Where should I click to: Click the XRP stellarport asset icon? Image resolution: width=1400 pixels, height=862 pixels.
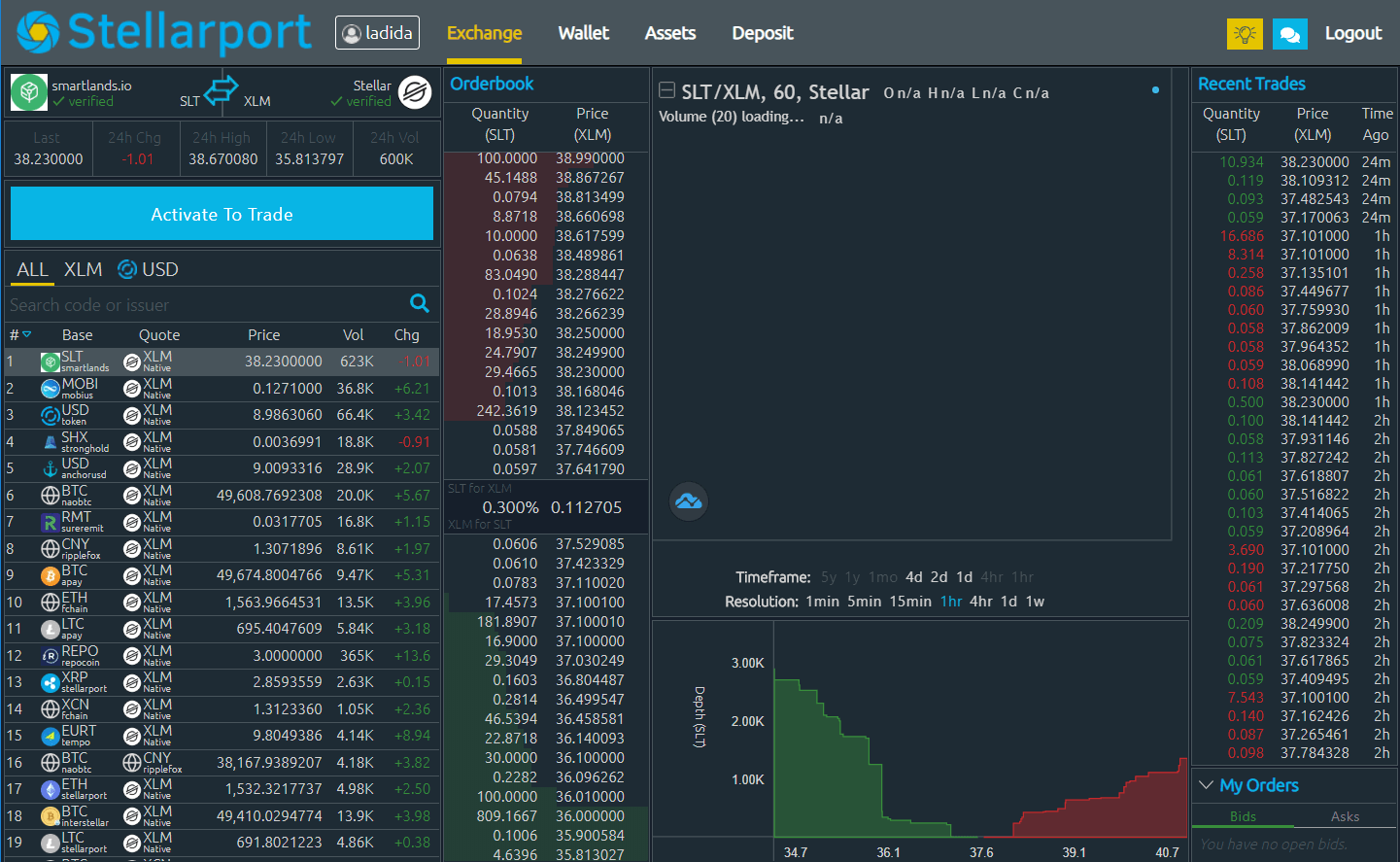click(51, 682)
